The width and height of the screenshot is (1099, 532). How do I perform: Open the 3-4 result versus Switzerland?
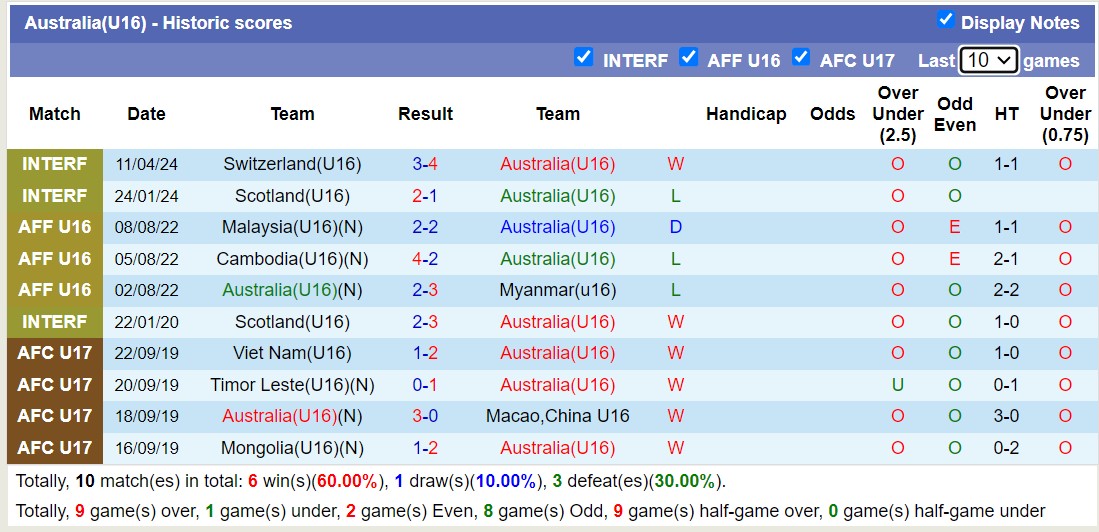(425, 164)
